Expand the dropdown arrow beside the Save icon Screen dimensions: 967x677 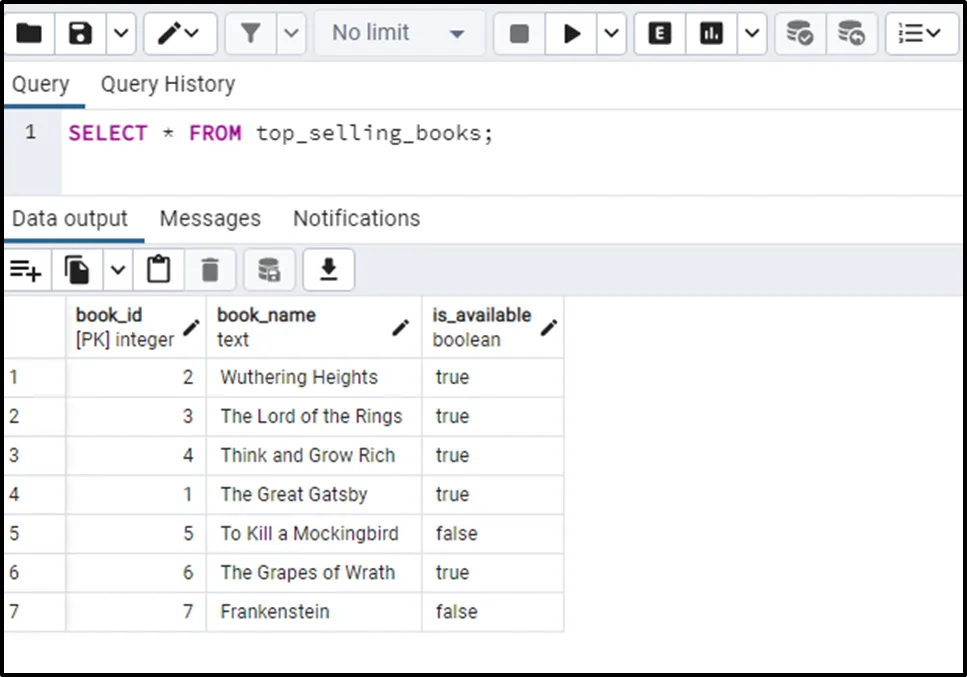120,34
